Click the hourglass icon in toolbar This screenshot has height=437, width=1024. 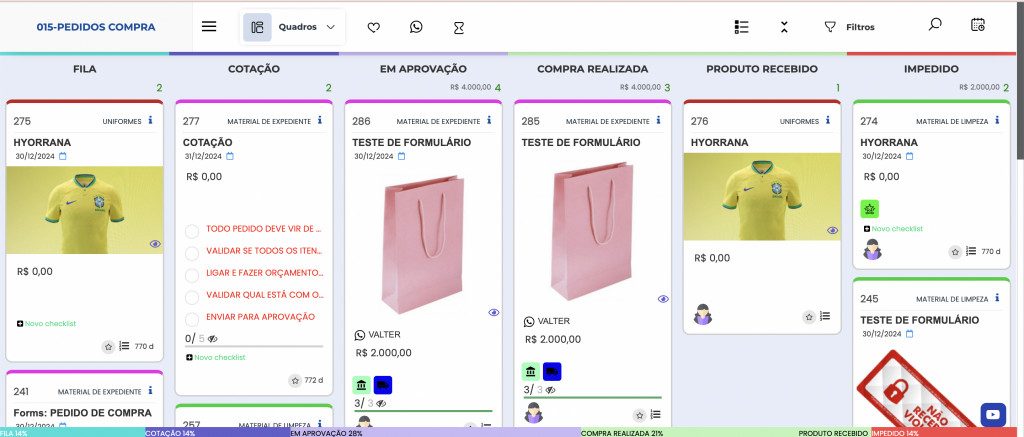(x=458, y=28)
